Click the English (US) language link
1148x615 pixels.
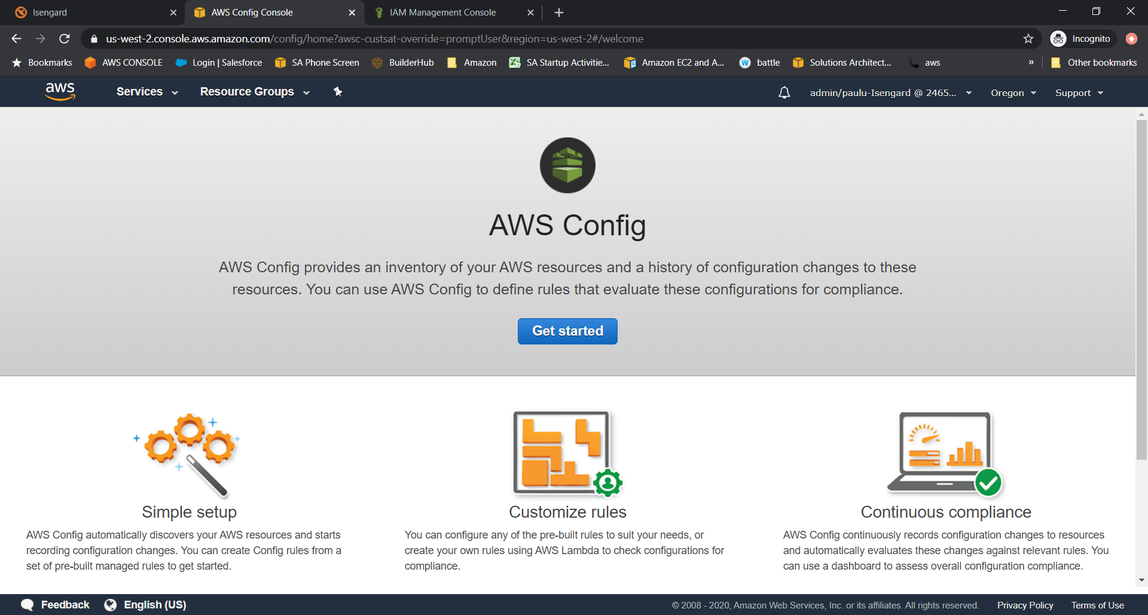154,605
